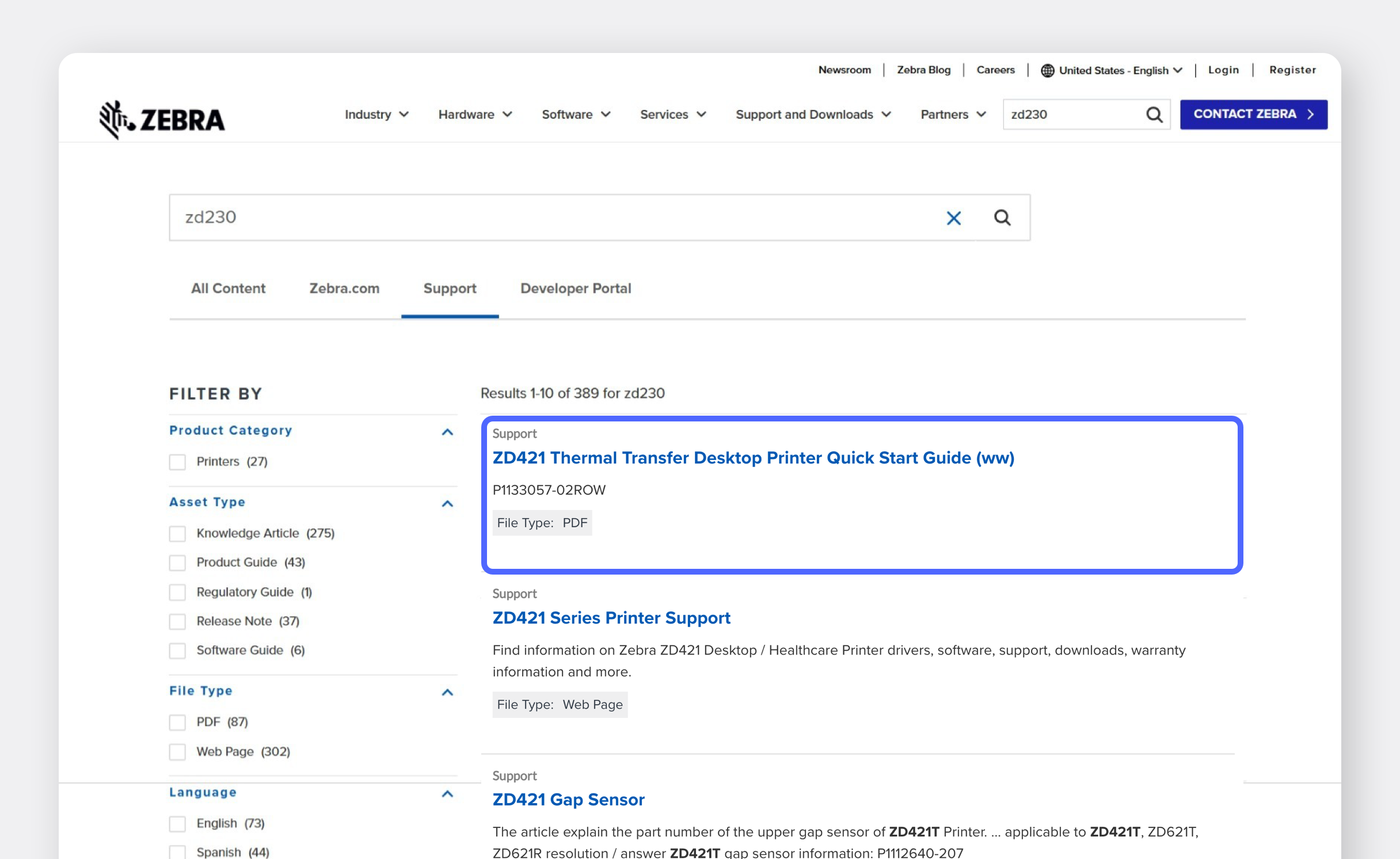Expand Support and Downloads menu
This screenshot has width=1400, height=859.
click(x=812, y=115)
